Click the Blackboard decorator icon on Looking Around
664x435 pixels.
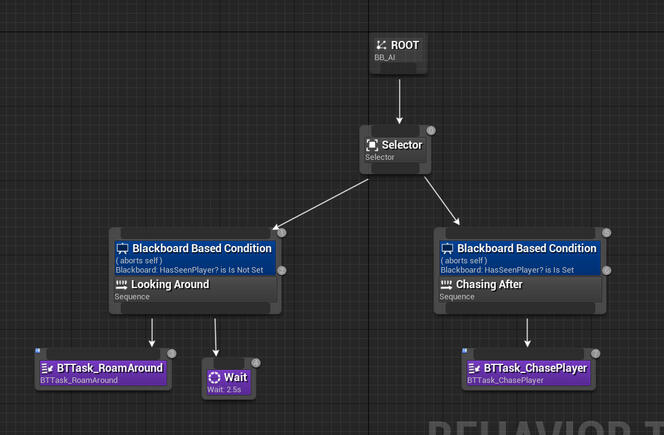123,248
